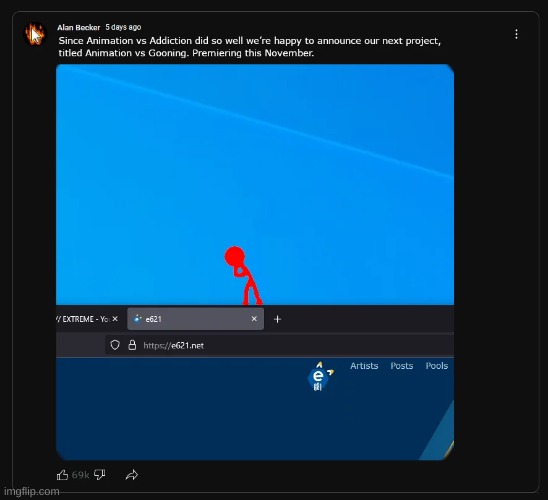The image size is (548, 500).
Task: Open a new browser tab with plus
Action: [x=277, y=319]
